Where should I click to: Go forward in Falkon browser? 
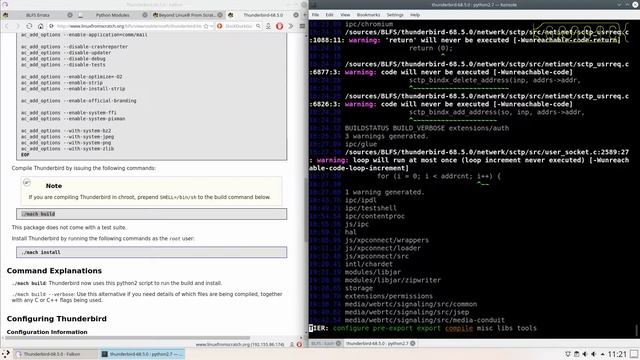pyautogui.click(x=17, y=26)
